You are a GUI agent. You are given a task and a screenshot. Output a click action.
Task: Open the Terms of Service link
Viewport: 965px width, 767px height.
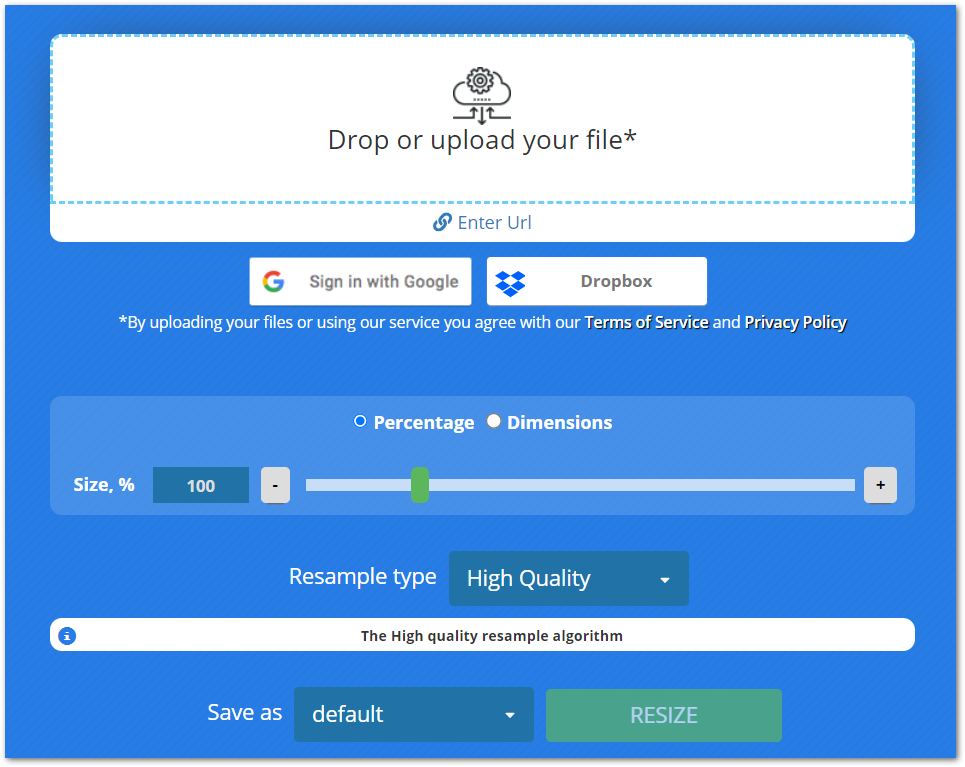click(646, 322)
